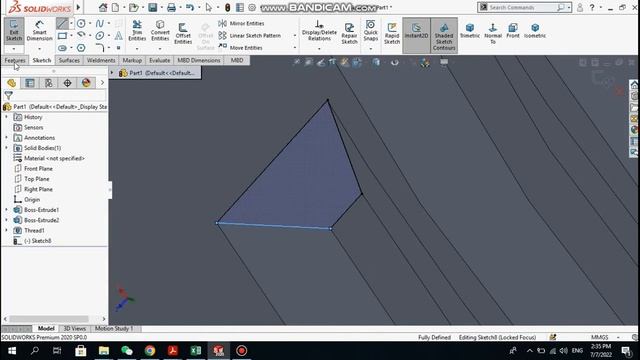640x360 pixels.
Task: Open Quick Snaps tool
Action: (x=371, y=31)
